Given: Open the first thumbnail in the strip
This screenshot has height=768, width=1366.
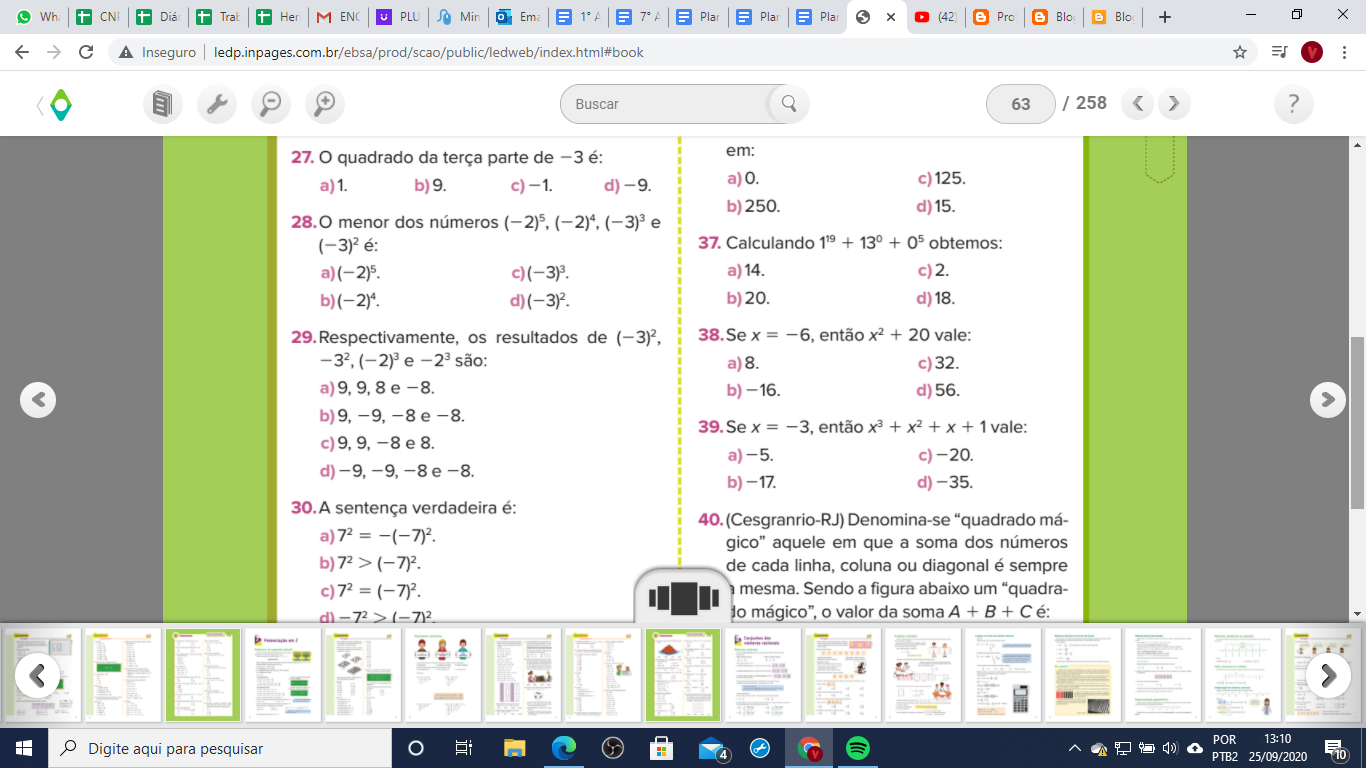Looking at the screenshot, I should (43, 675).
